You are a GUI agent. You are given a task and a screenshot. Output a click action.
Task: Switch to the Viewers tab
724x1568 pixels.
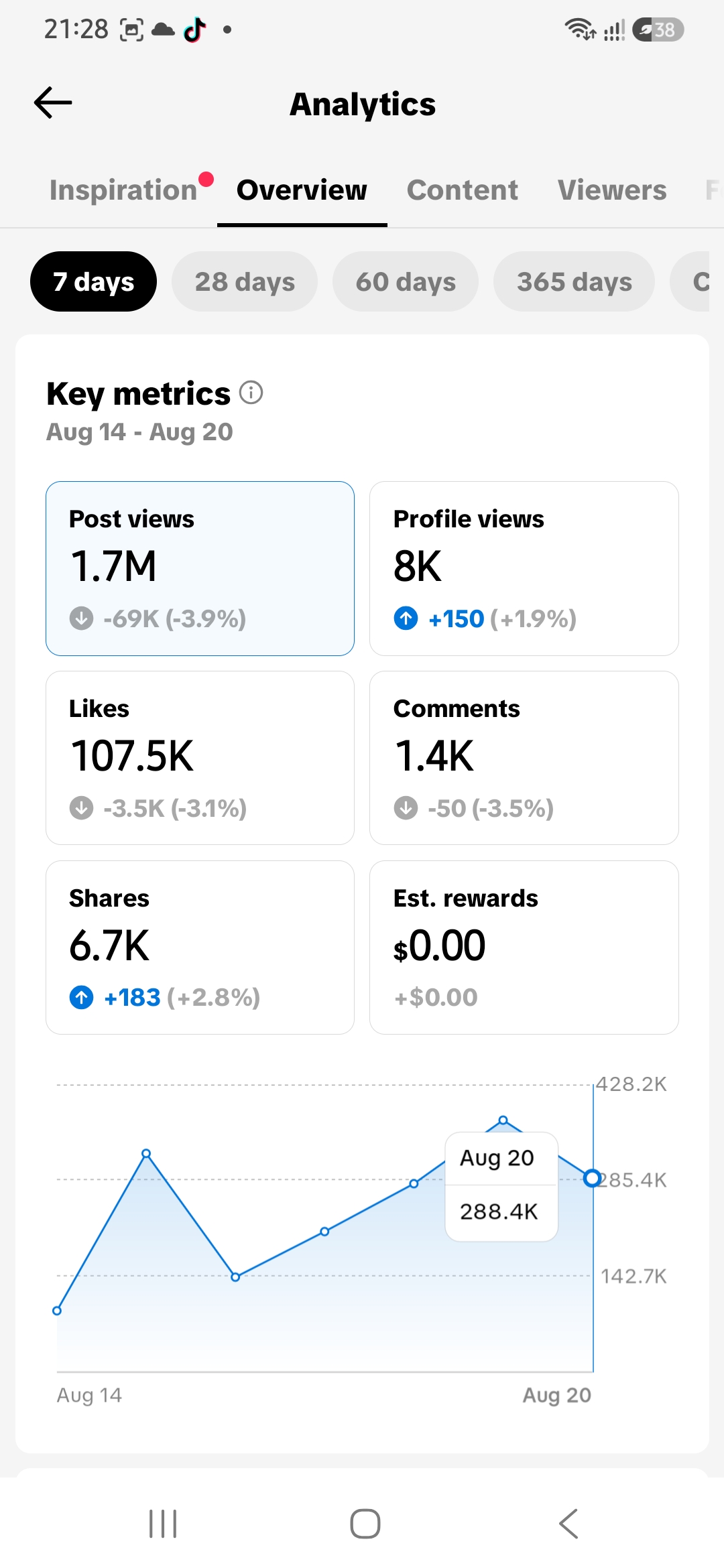click(x=612, y=190)
